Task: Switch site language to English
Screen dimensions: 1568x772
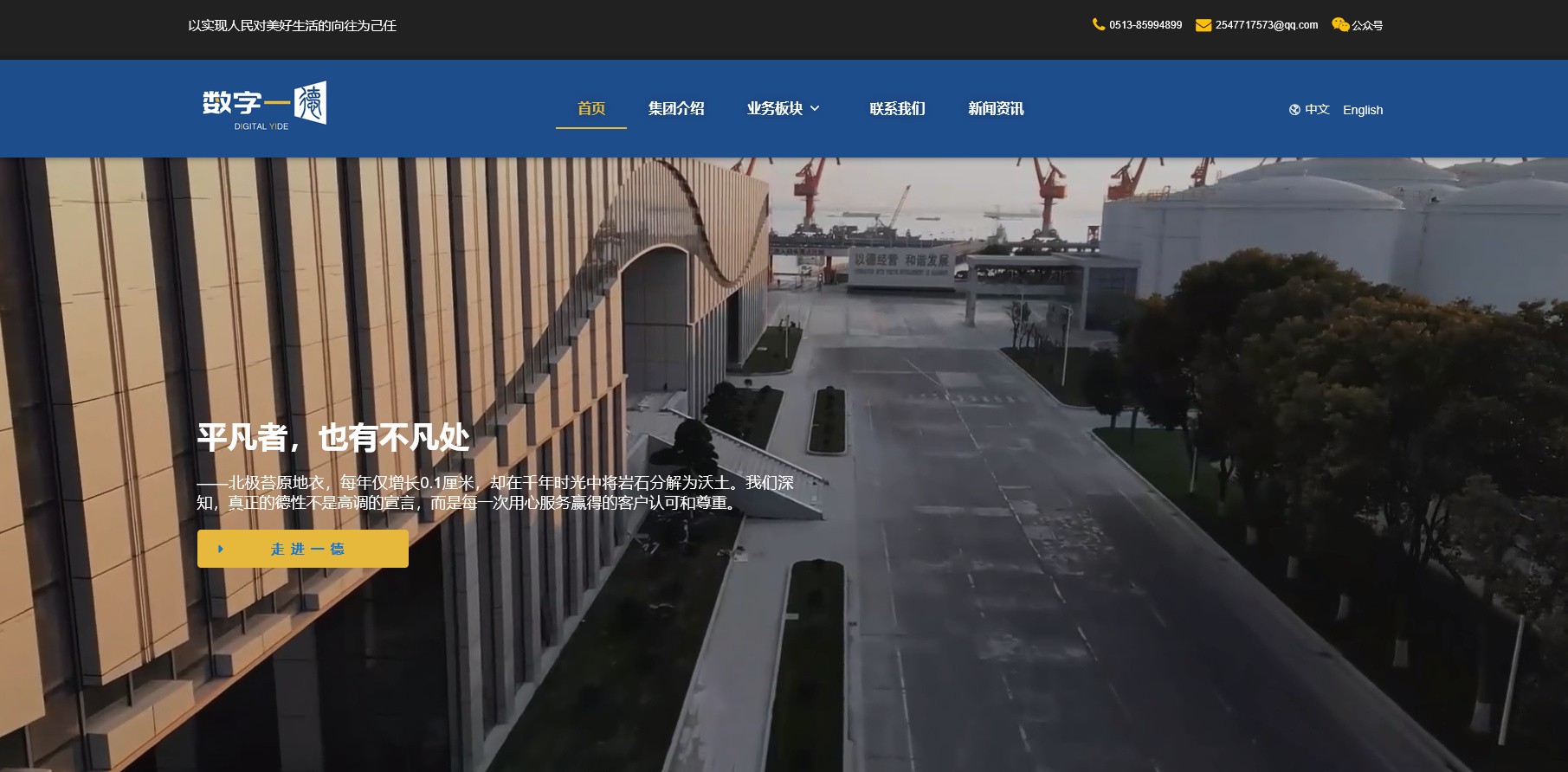Action: [x=1362, y=110]
